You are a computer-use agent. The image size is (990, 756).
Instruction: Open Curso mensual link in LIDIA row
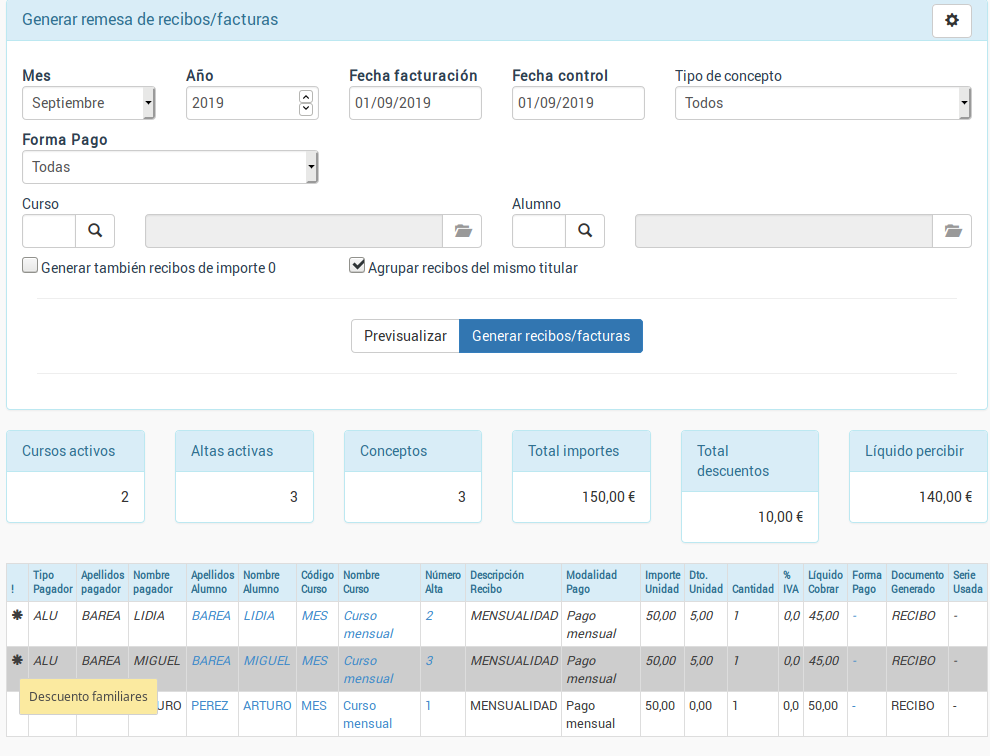[x=368, y=624]
